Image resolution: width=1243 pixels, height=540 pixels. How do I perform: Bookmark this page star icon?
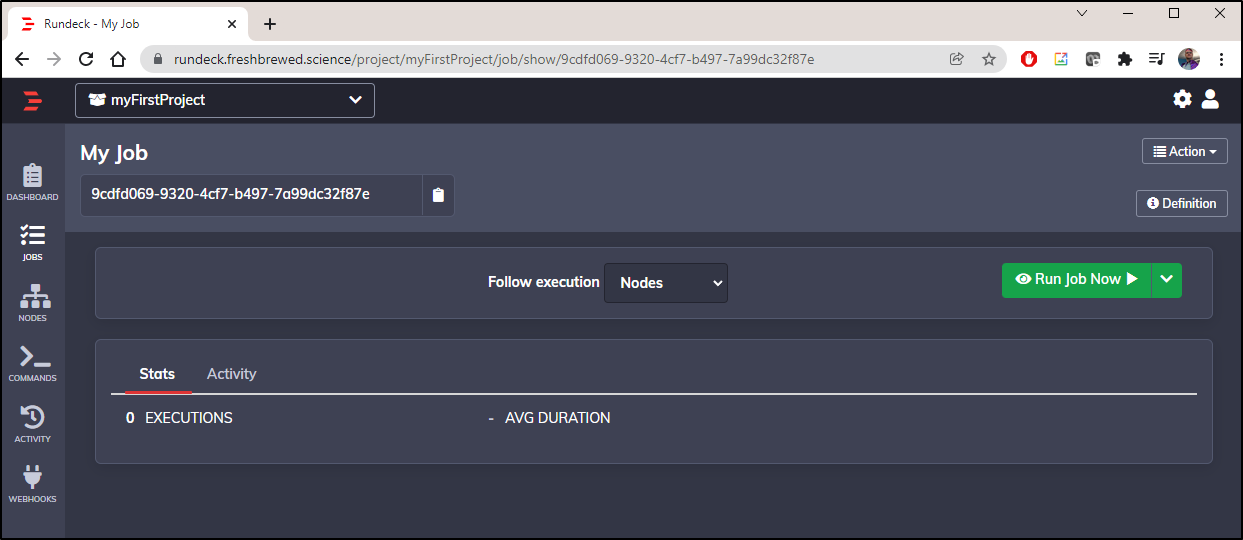coord(989,59)
